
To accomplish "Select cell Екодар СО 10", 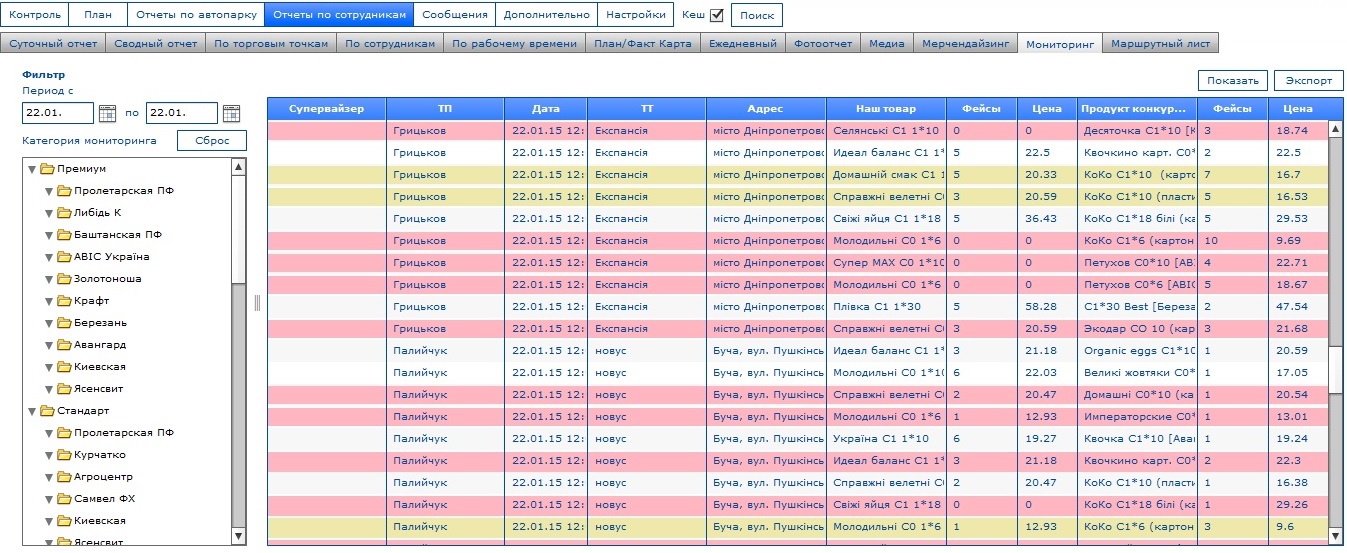I will point(1138,328).
